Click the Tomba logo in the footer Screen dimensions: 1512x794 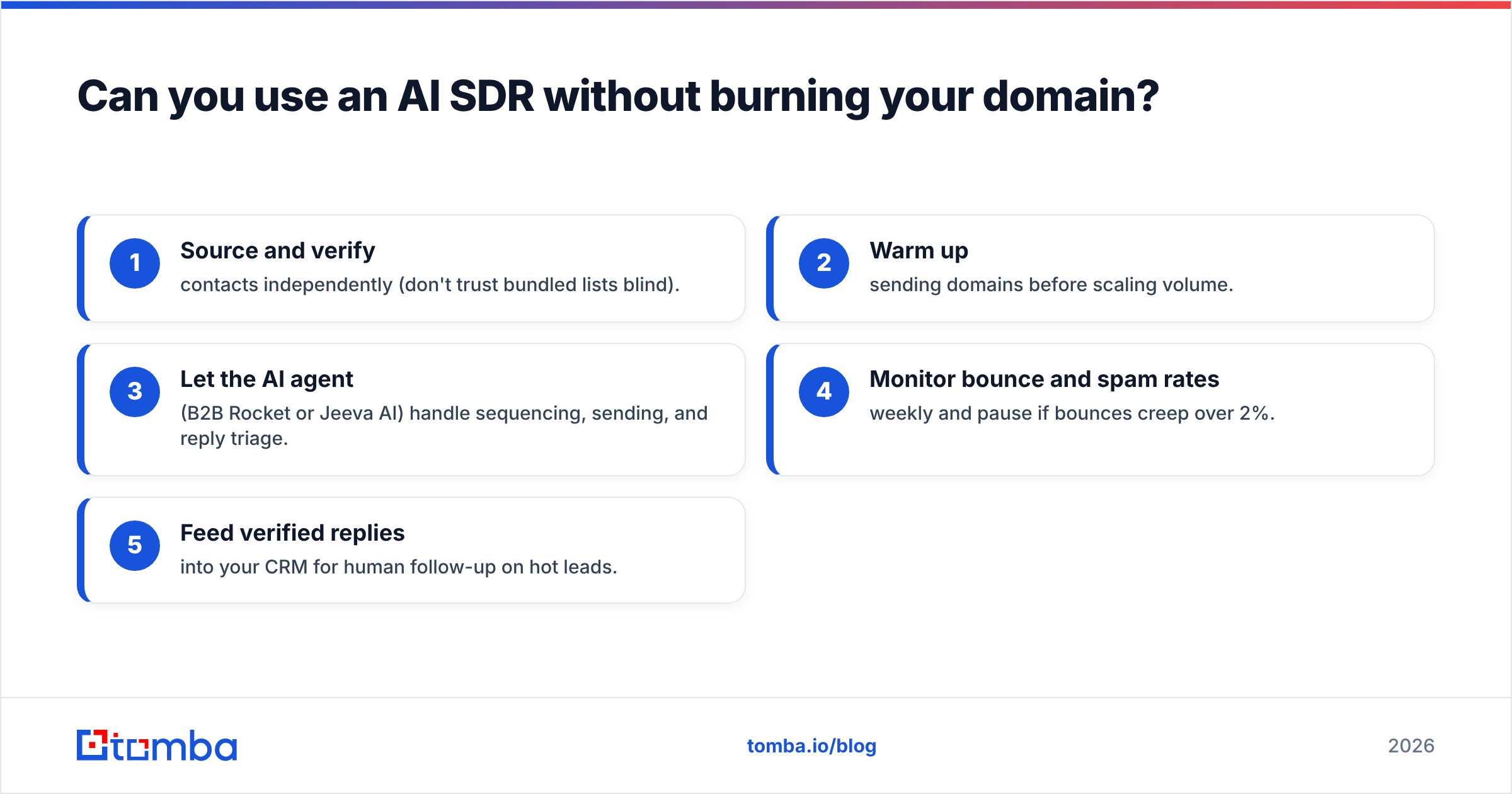tap(157, 745)
